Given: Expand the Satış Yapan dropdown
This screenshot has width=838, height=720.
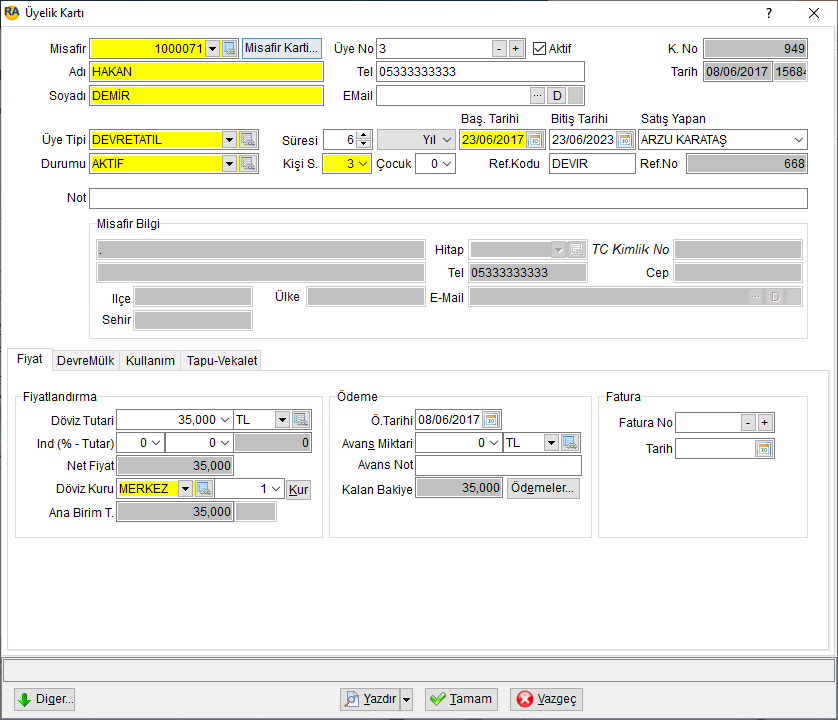Looking at the screenshot, I should point(798,140).
